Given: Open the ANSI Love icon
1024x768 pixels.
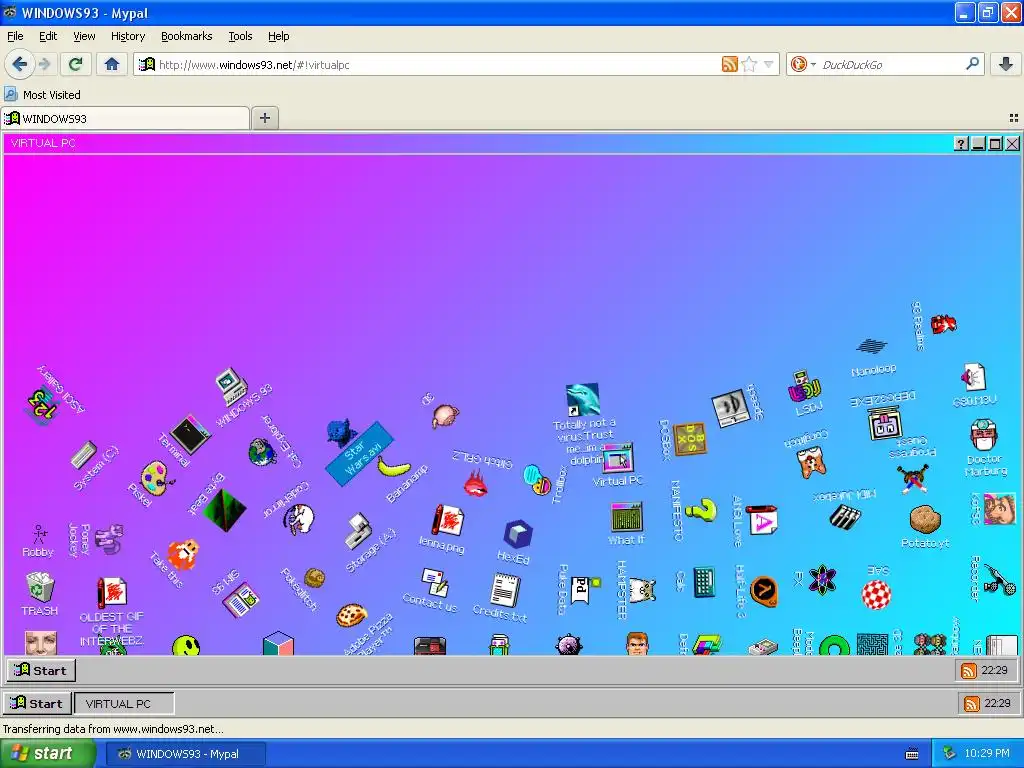Looking at the screenshot, I should pos(761,520).
